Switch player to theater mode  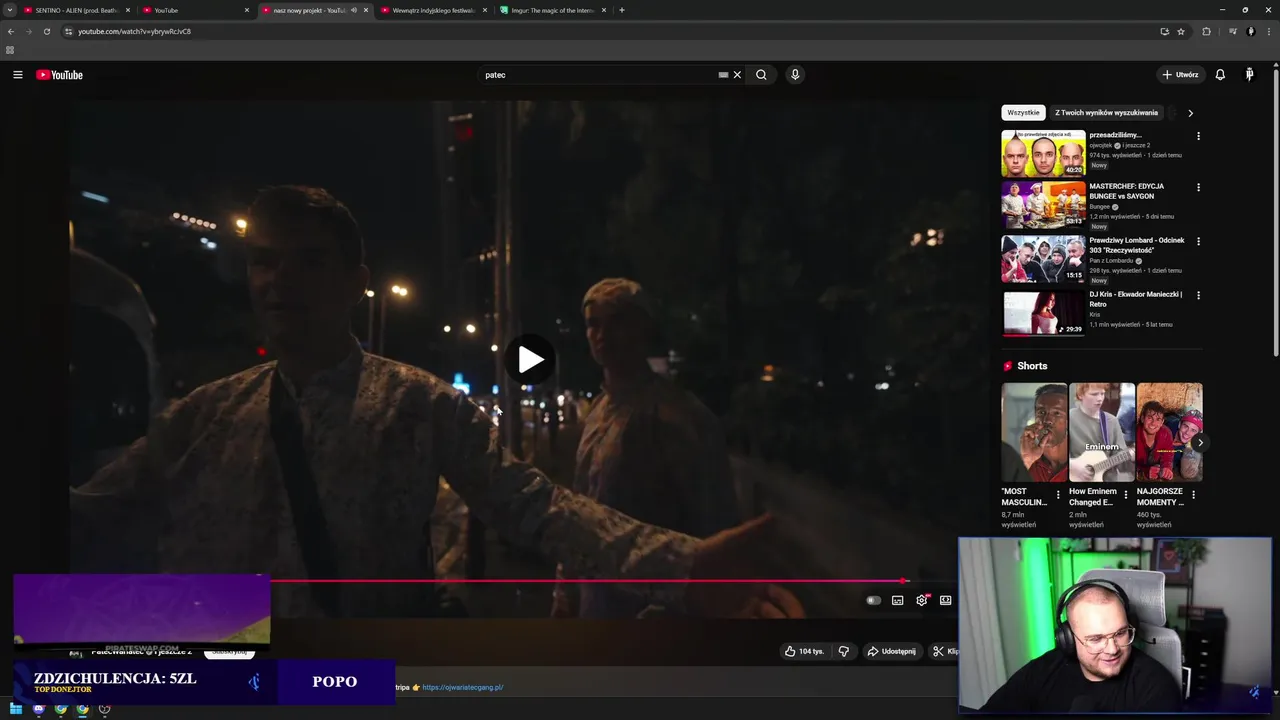click(x=945, y=601)
